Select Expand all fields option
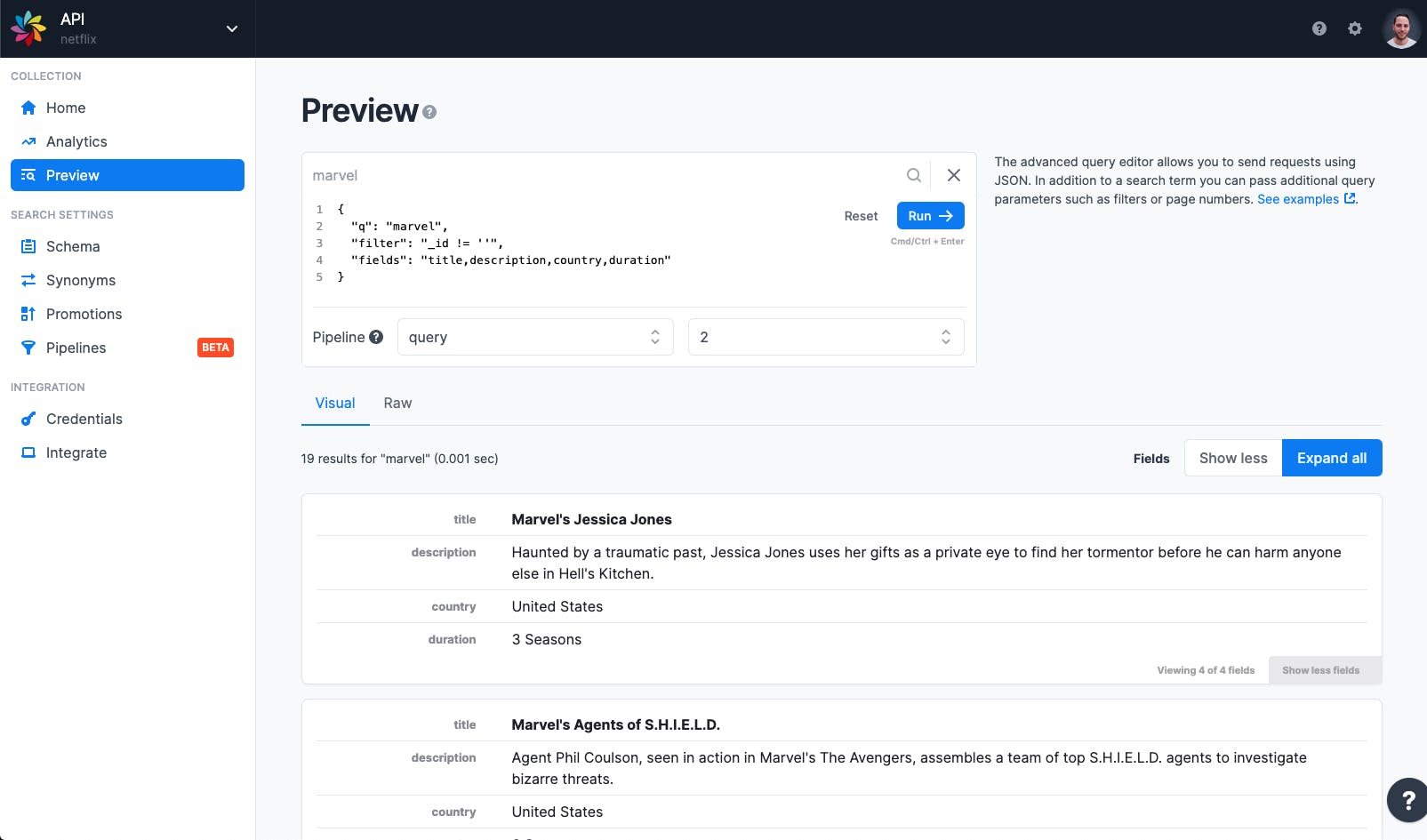1427x840 pixels. click(1332, 458)
